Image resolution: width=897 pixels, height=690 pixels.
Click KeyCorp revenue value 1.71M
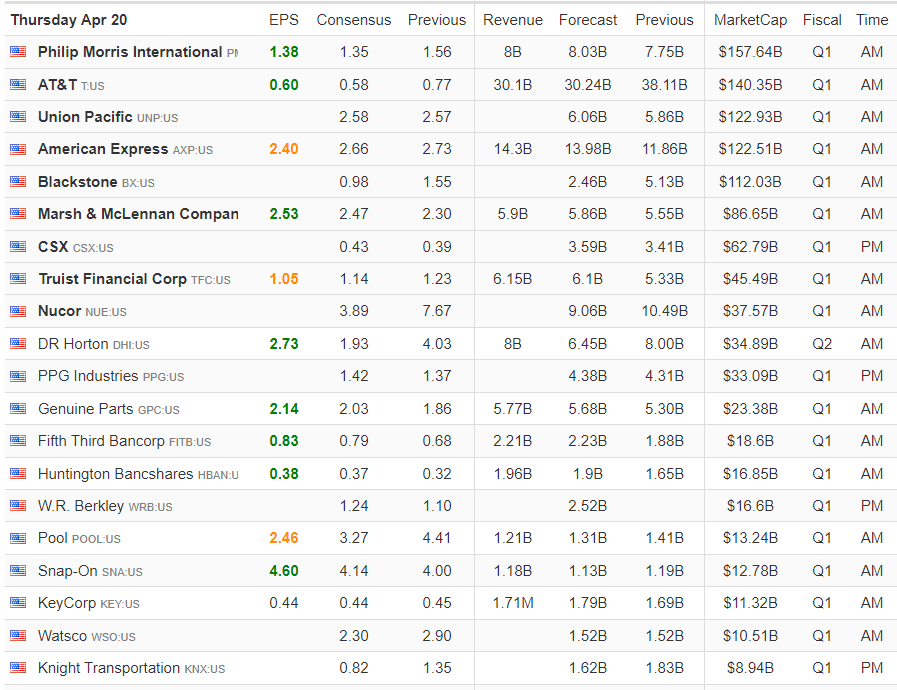pyautogui.click(x=513, y=603)
